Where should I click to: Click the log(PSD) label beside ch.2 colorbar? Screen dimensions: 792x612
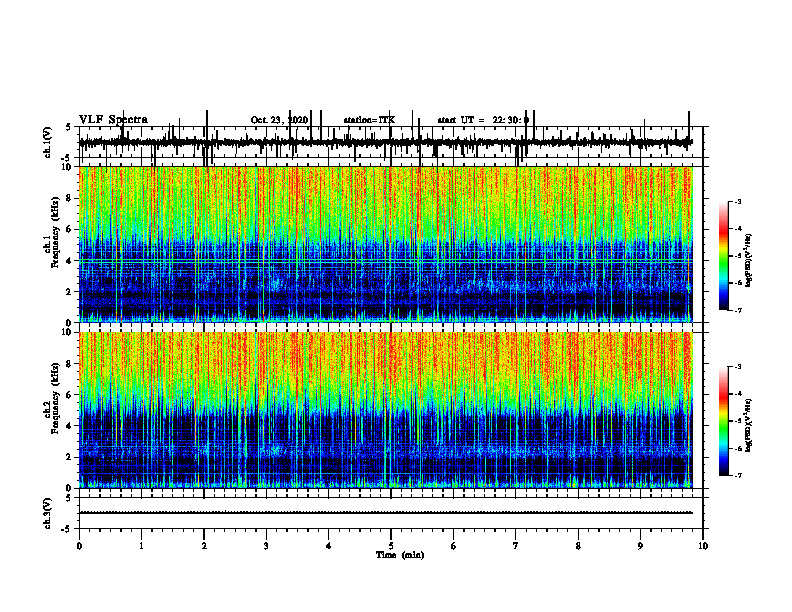[749, 426]
